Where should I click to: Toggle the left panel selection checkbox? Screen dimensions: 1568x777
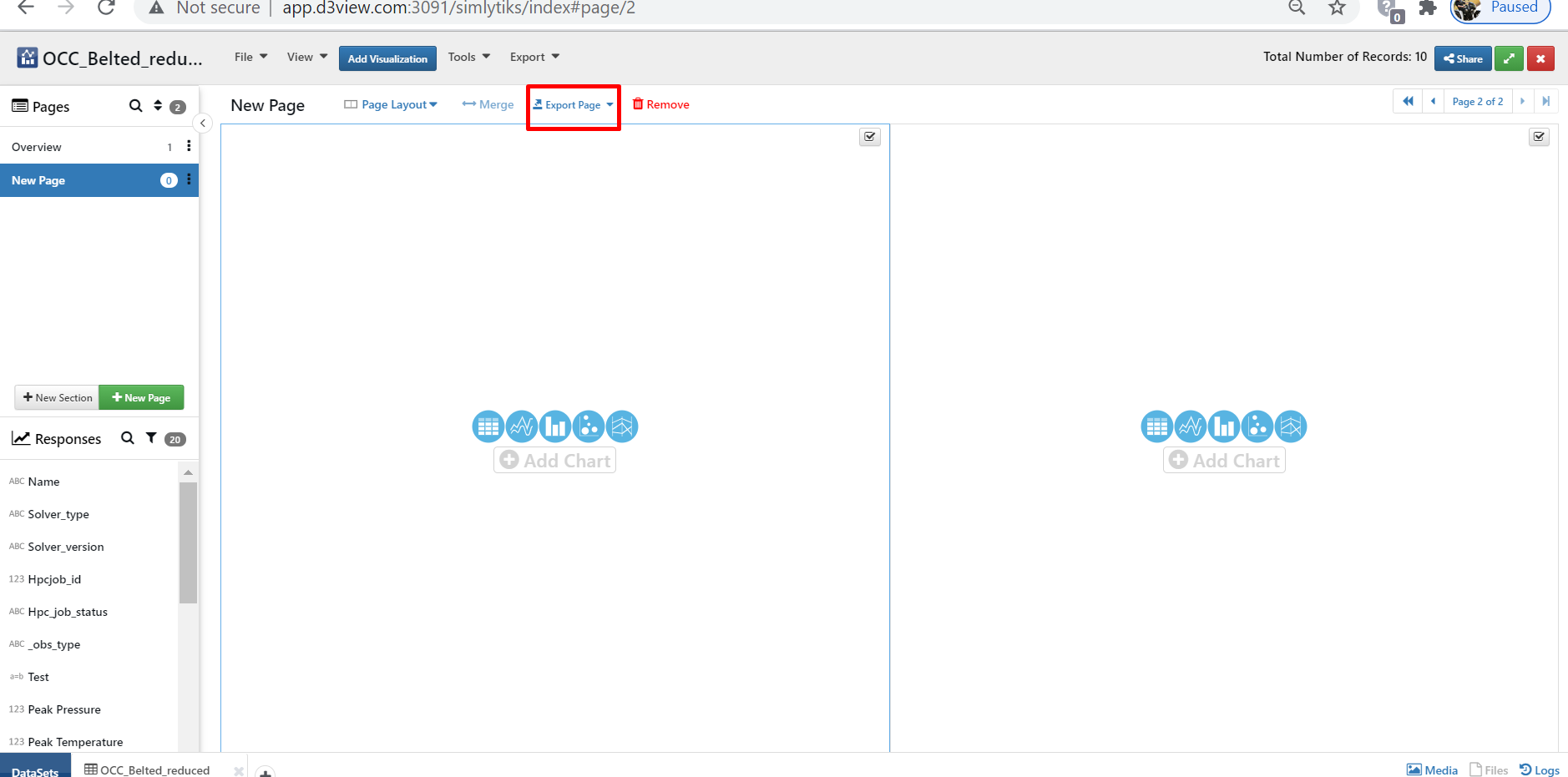(870, 137)
